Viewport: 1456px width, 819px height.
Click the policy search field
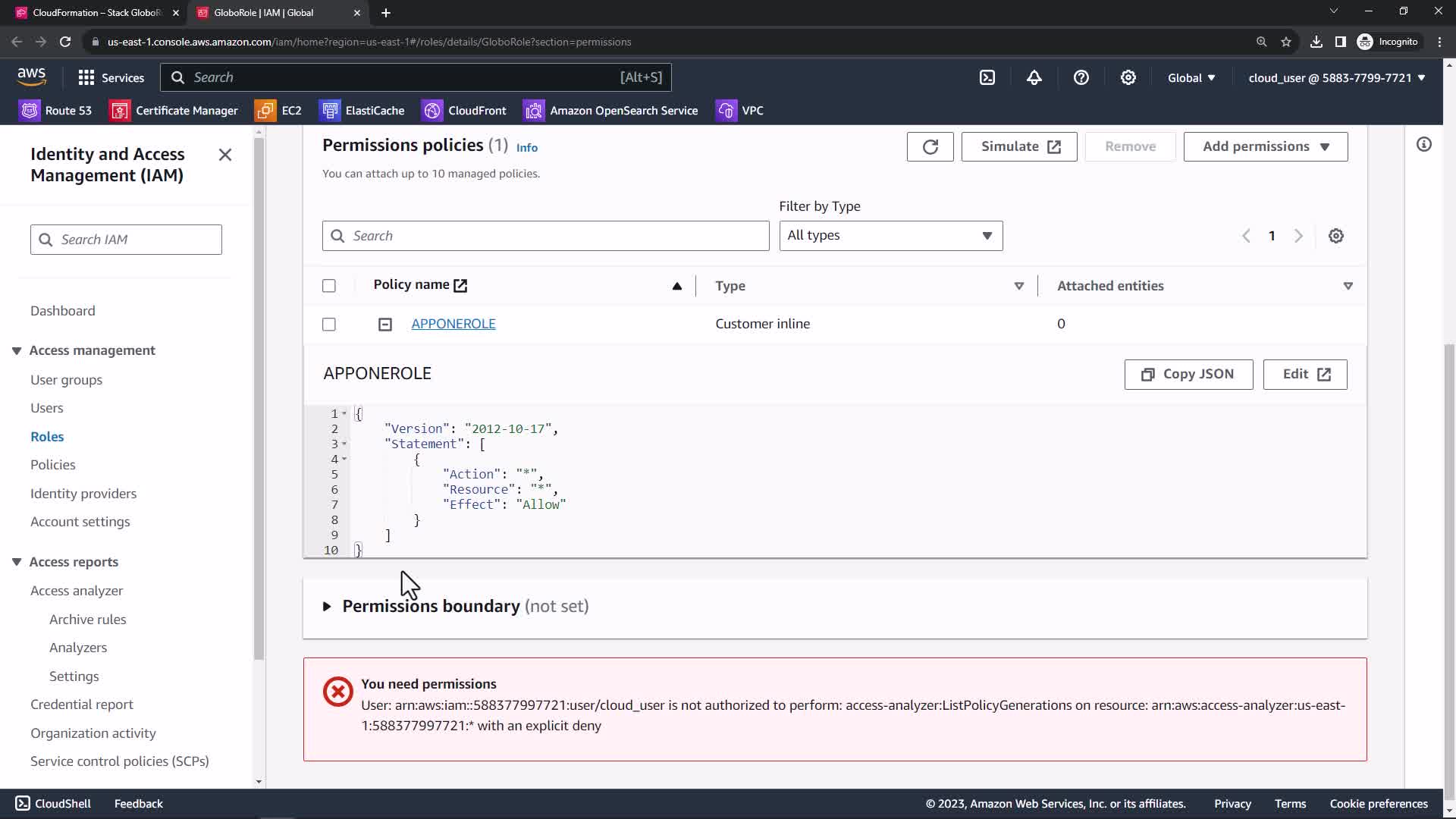click(546, 236)
